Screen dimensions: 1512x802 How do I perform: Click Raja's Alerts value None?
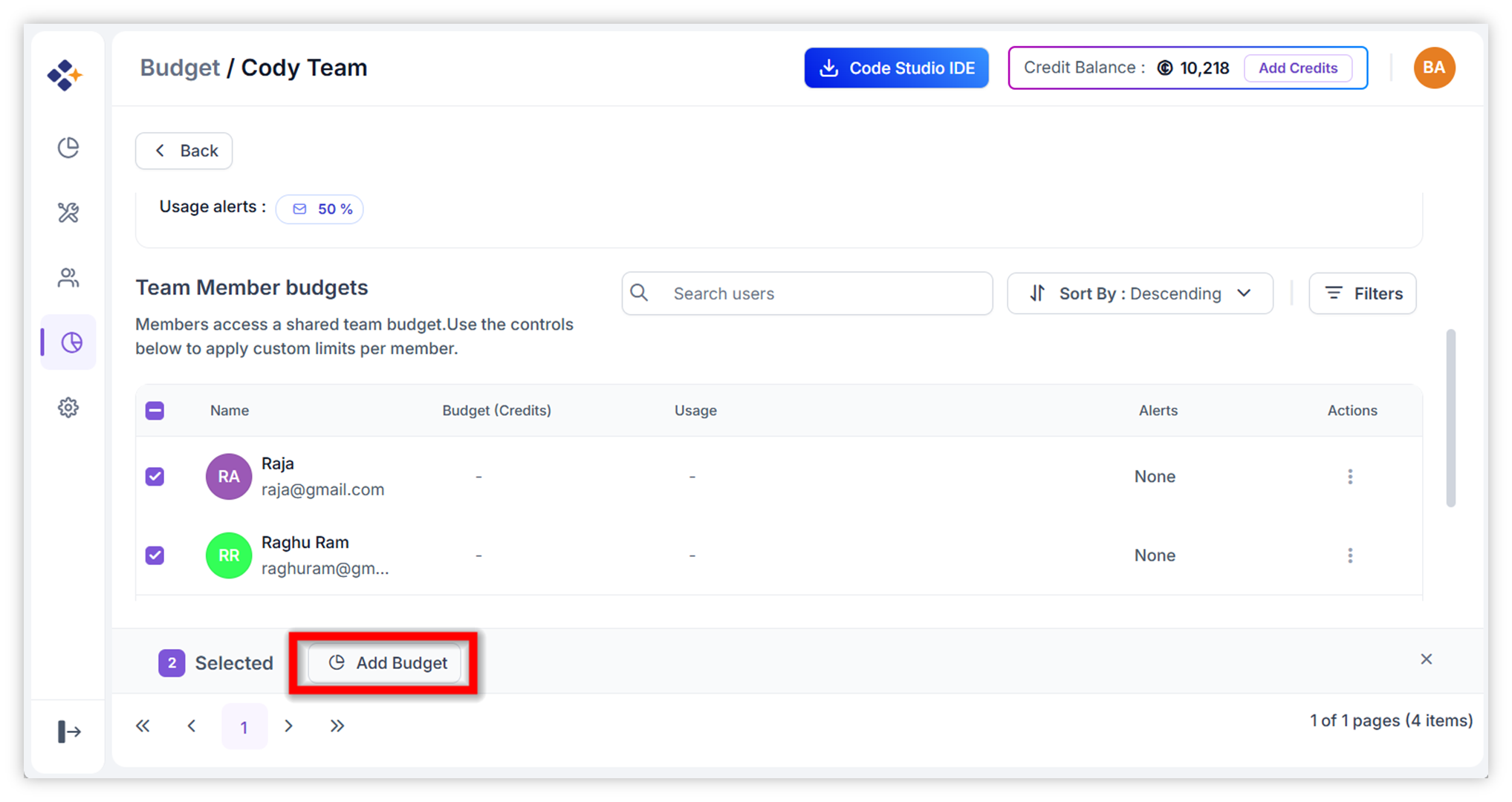pyautogui.click(x=1155, y=477)
